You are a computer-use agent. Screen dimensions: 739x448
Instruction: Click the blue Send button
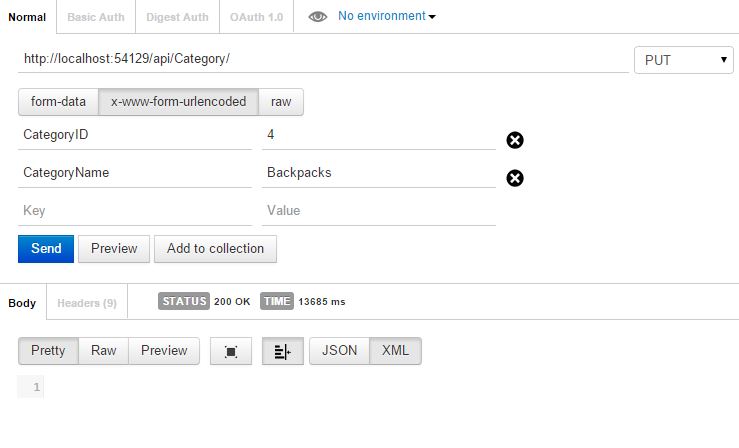pos(46,249)
